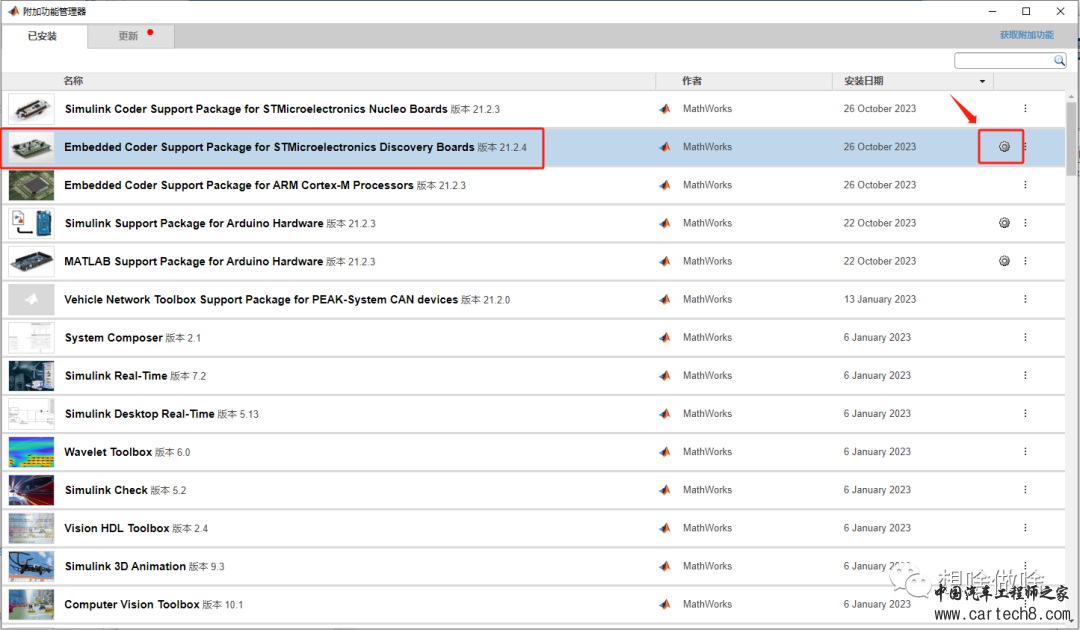Screen dimensions: 1080x630
Task: Click thumbnail of MATLAB Arduino Hardware package
Action: click(x=31, y=261)
